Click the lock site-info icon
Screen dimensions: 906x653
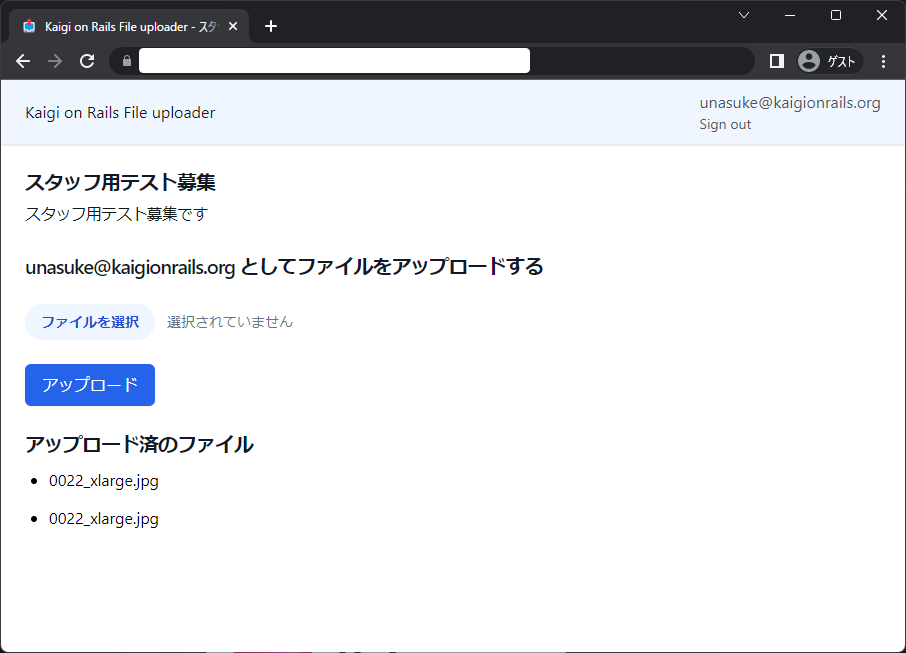[127, 61]
